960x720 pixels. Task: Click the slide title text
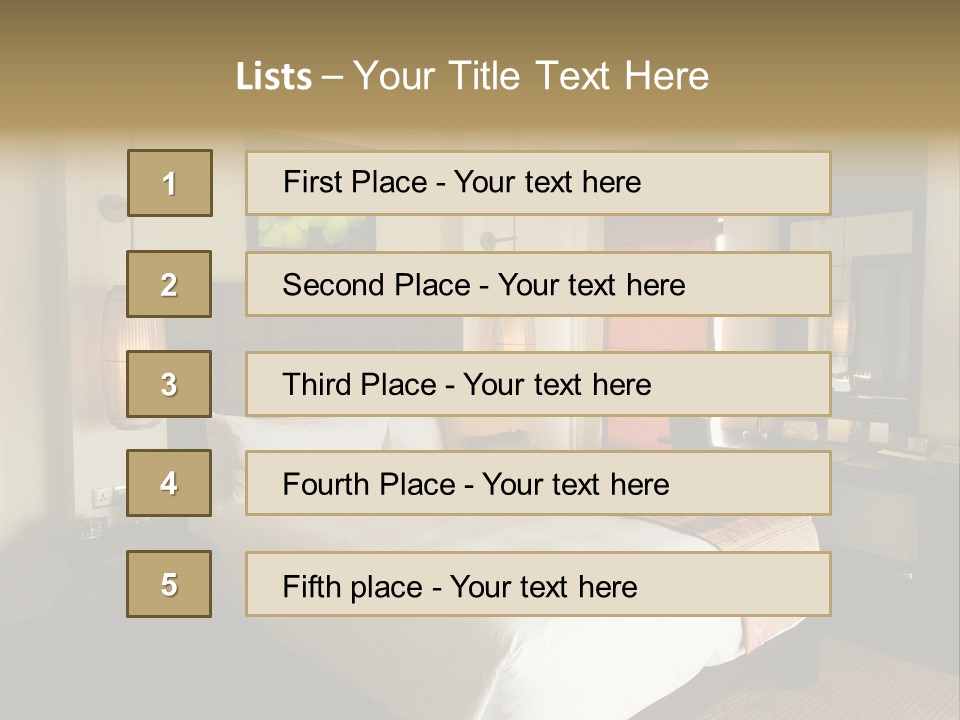point(472,76)
